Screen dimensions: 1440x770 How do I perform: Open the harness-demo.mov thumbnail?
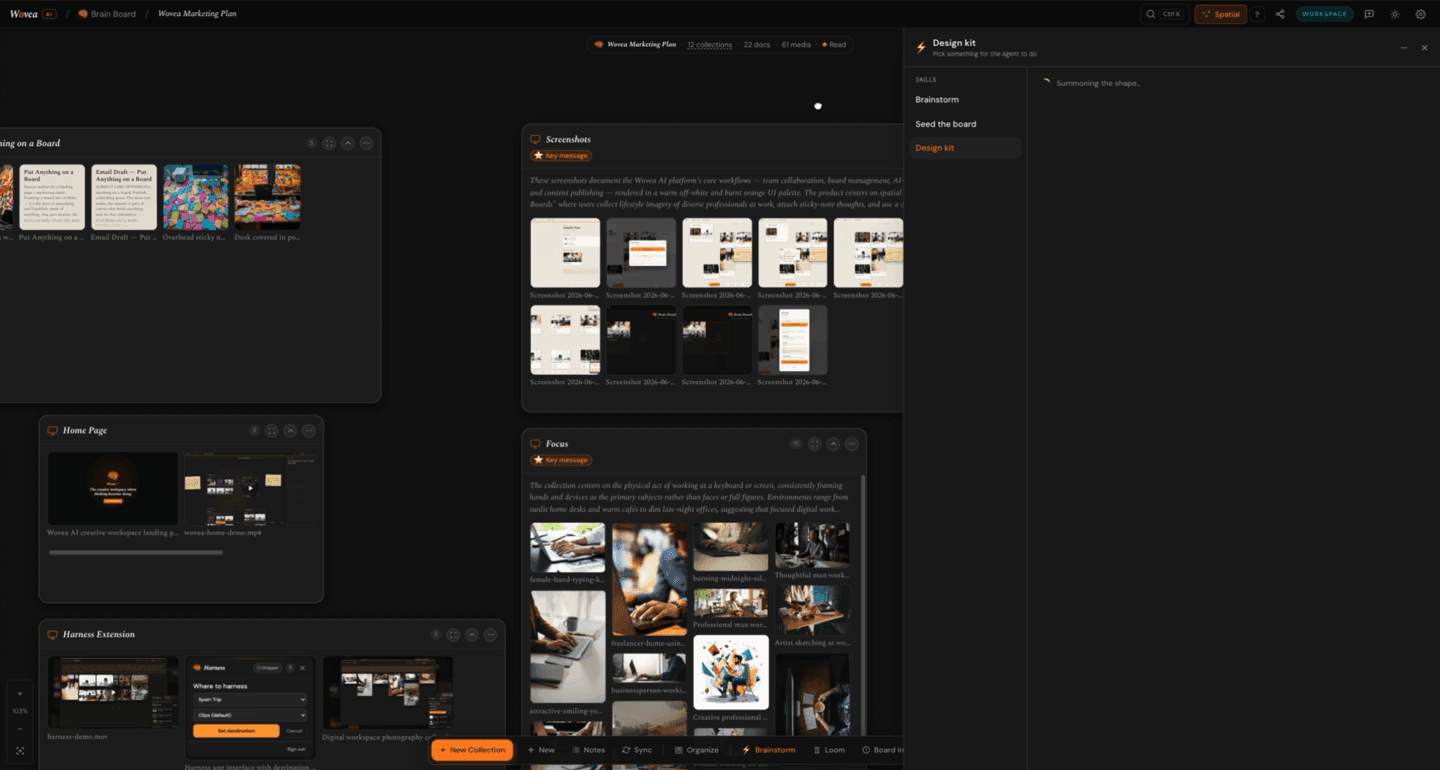pyautogui.click(x=113, y=692)
